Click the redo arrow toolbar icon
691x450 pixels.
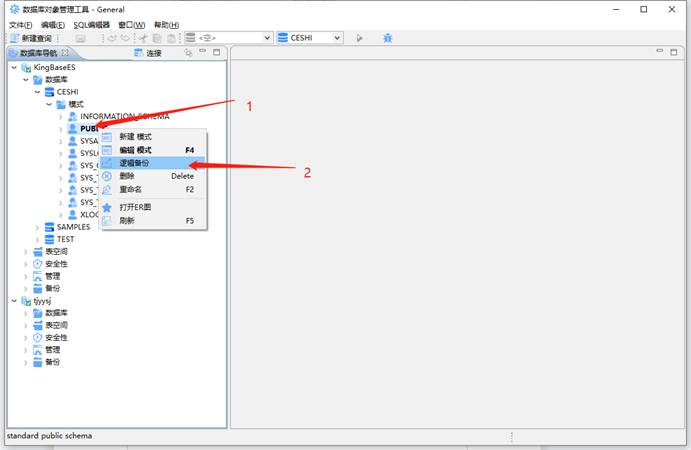(x=126, y=38)
